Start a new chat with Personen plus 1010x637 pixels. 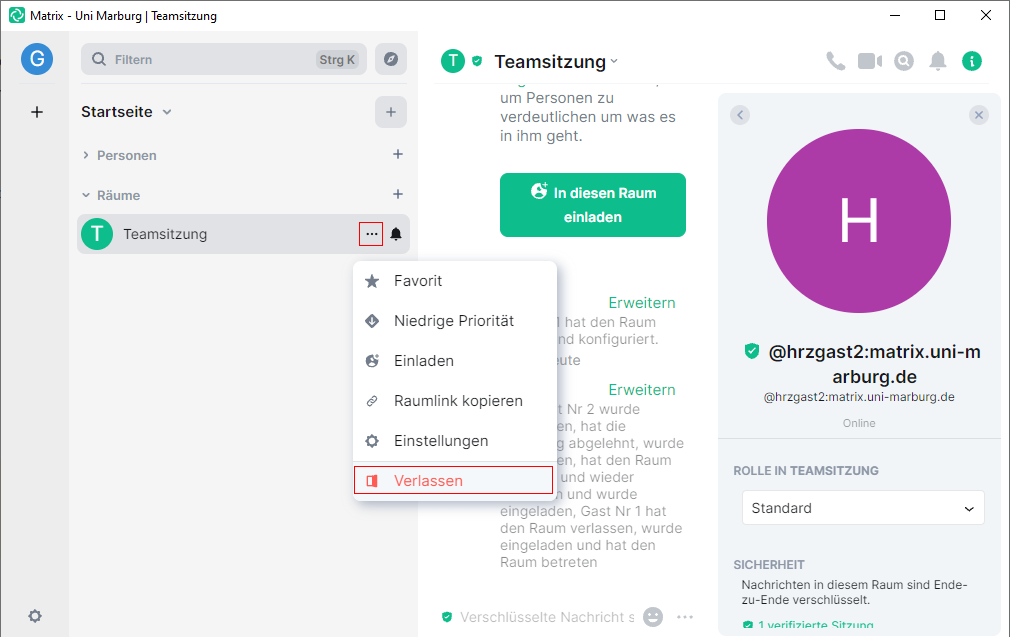(398, 155)
